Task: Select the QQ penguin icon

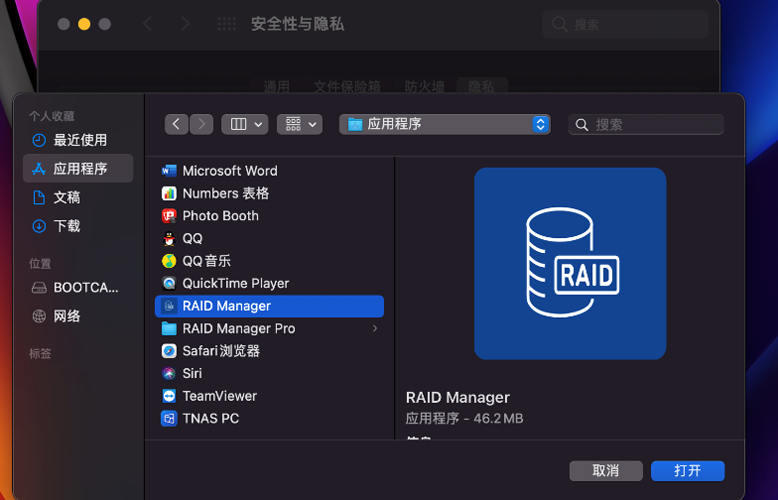Action: (x=169, y=239)
